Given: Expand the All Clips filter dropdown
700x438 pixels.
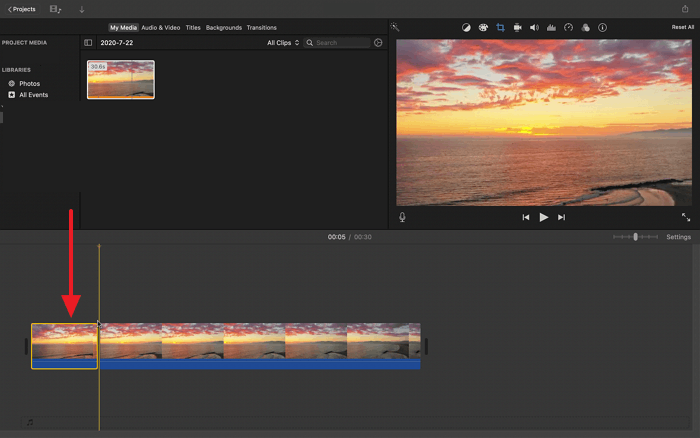Looking at the screenshot, I should 283,43.
